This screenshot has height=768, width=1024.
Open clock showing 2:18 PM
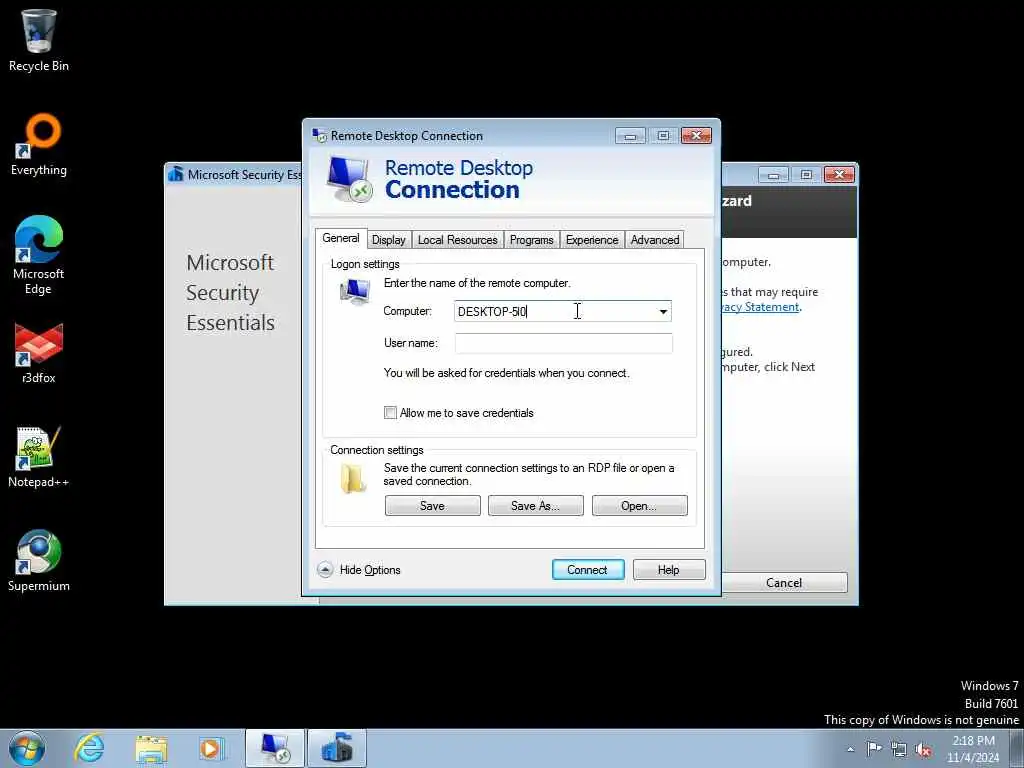[973, 749]
